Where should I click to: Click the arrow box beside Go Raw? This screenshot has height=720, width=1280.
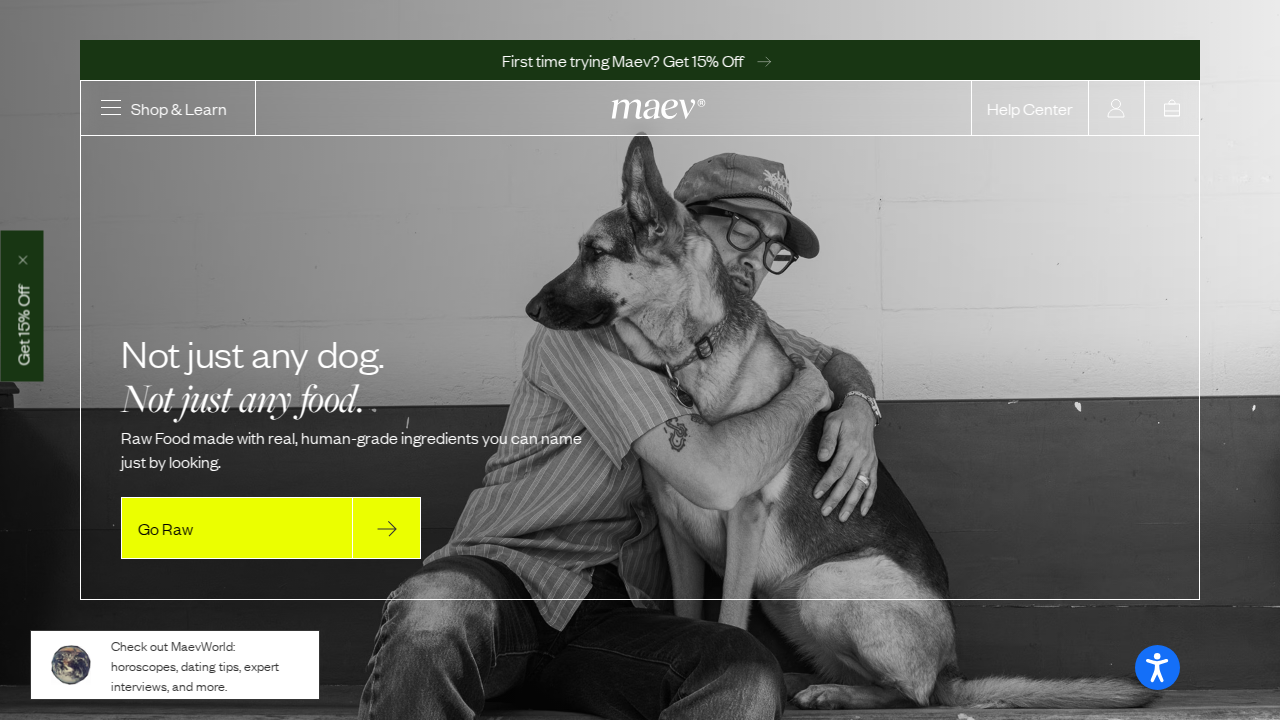(x=387, y=528)
